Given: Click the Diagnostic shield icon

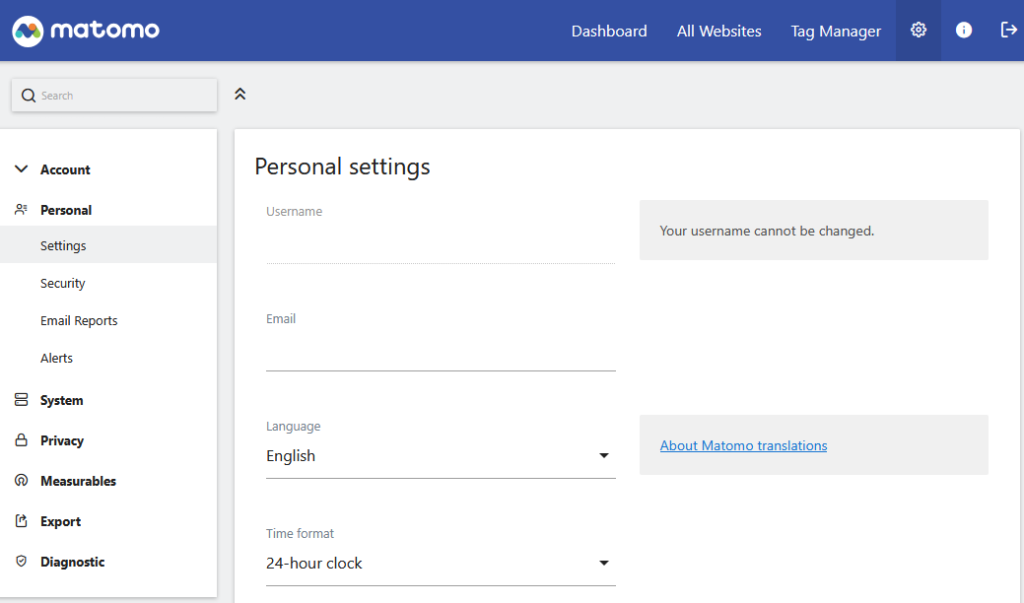Looking at the screenshot, I should point(21,562).
